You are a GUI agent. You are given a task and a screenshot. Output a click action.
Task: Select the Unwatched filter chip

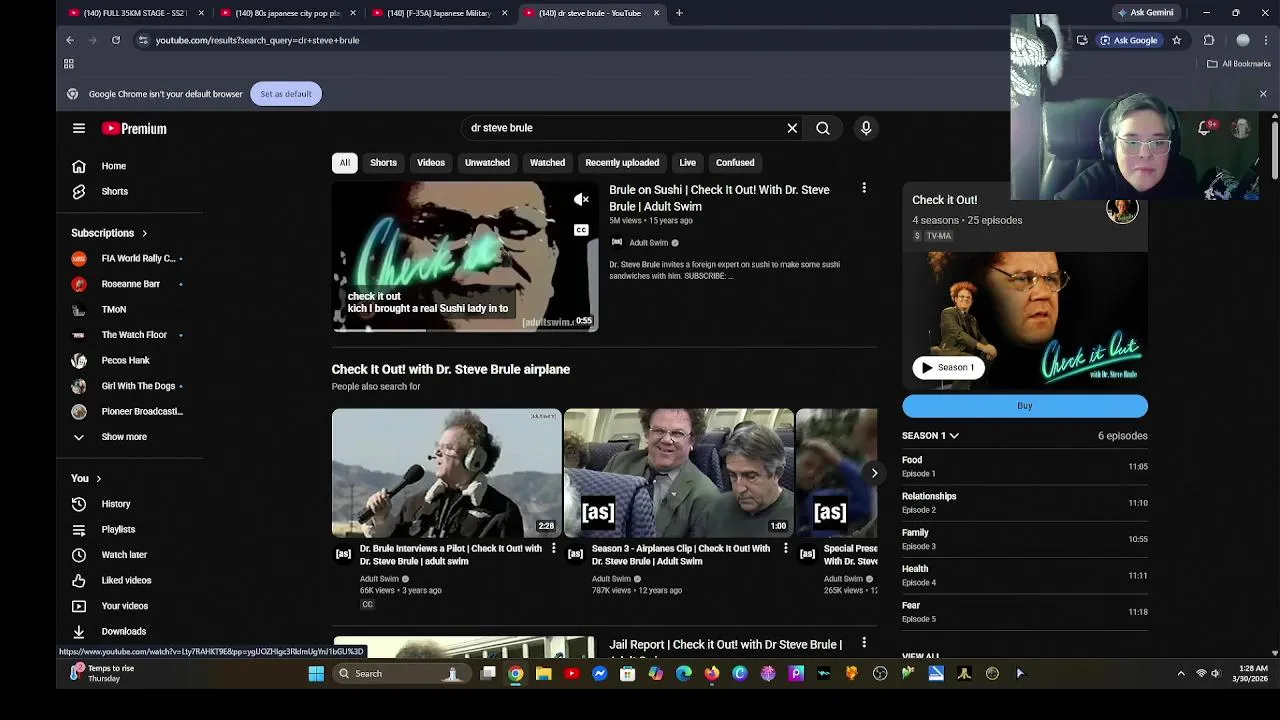point(487,162)
